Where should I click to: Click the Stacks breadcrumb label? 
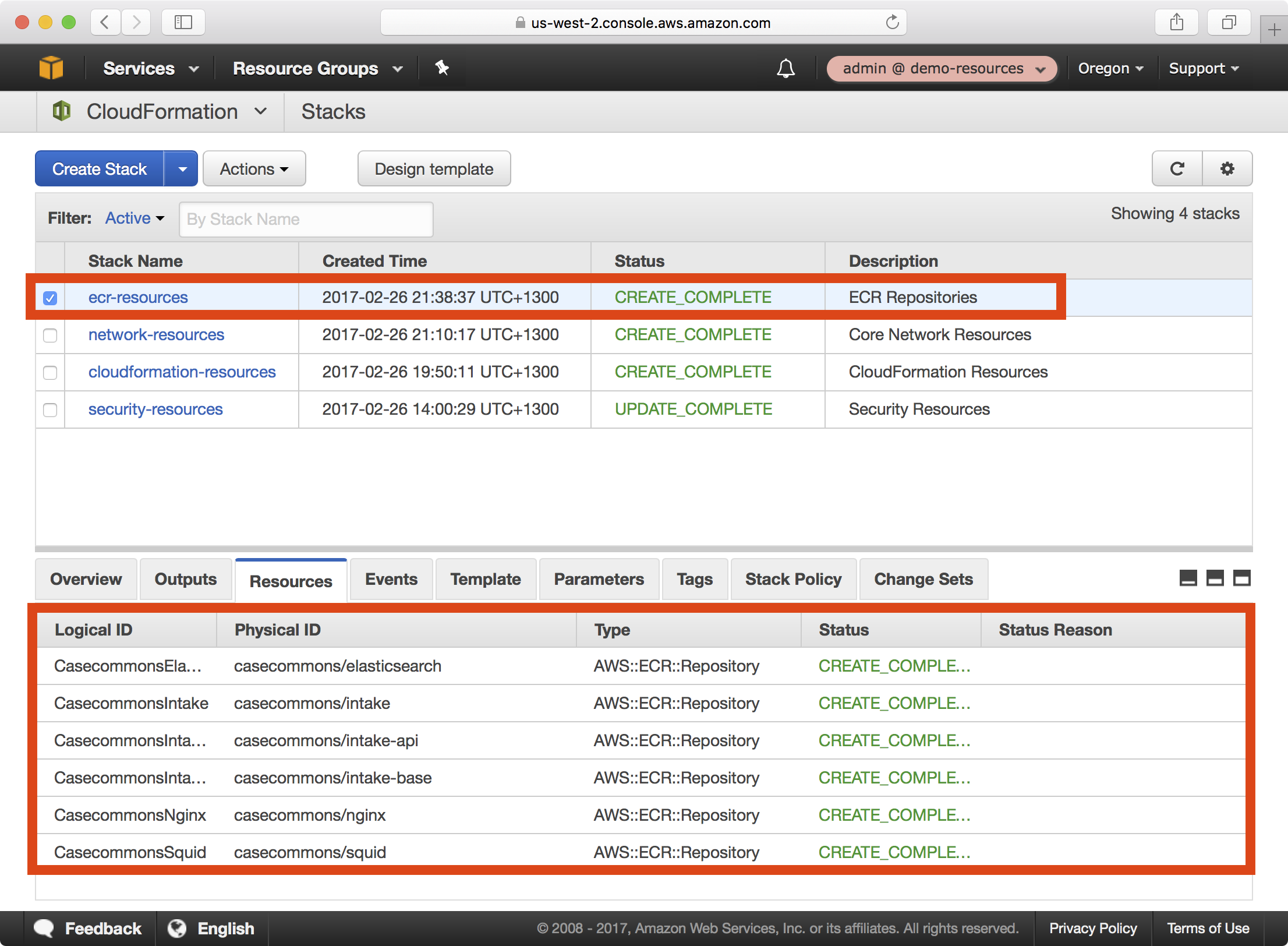(x=333, y=111)
